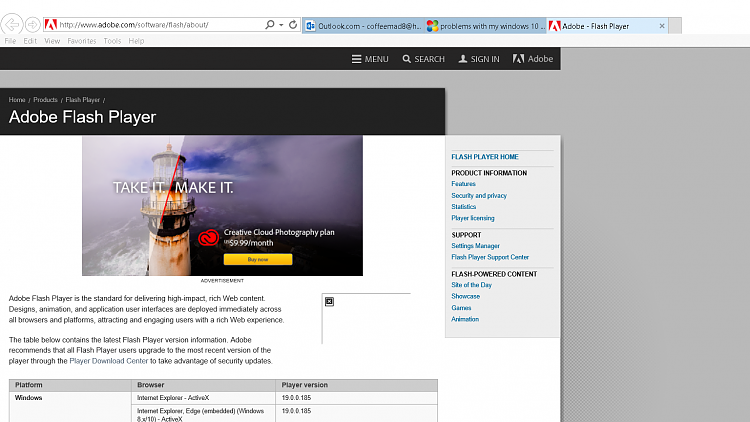This screenshot has width=750, height=422.
Task: Open the Favorites menu
Action: (x=82, y=41)
